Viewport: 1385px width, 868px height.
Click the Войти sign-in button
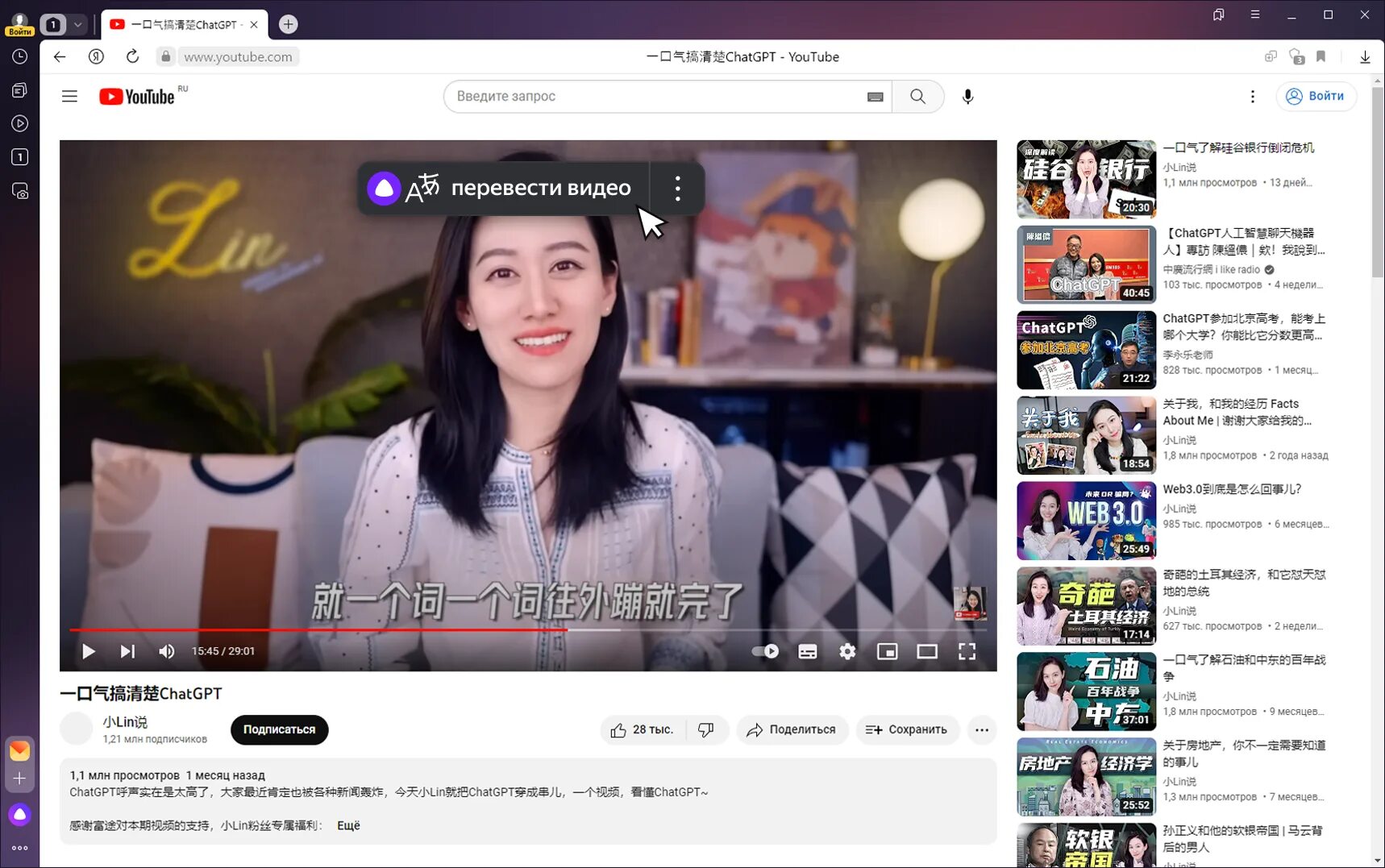1316,96
